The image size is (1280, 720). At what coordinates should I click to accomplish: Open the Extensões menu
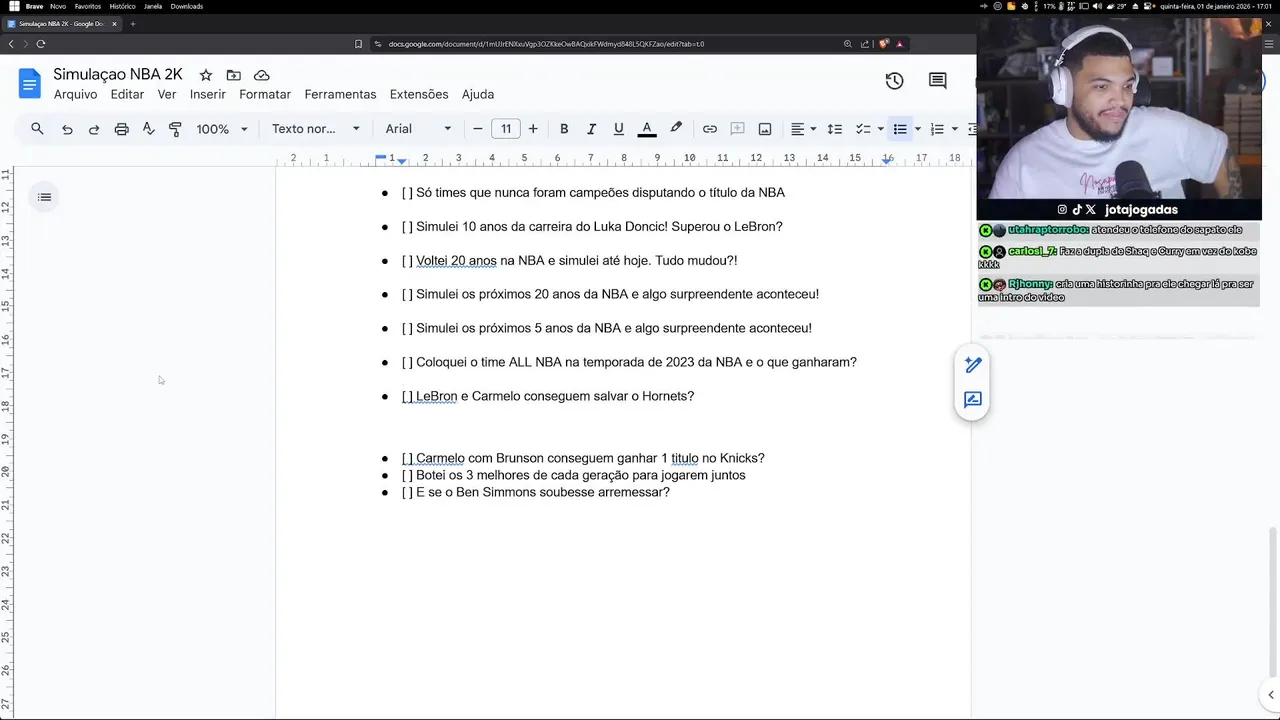pyautogui.click(x=419, y=94)
